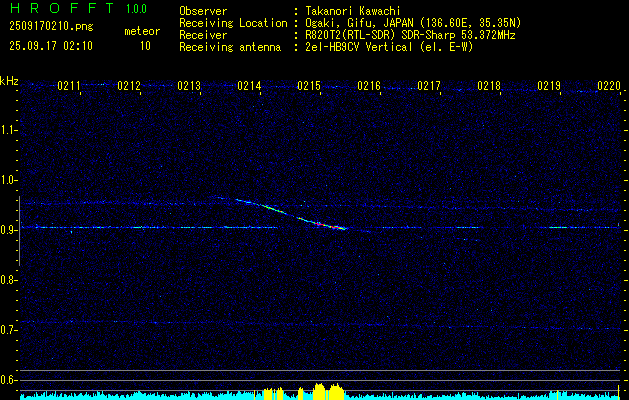Click the yellow peaks in bottom power graph

tap(320, 391)
